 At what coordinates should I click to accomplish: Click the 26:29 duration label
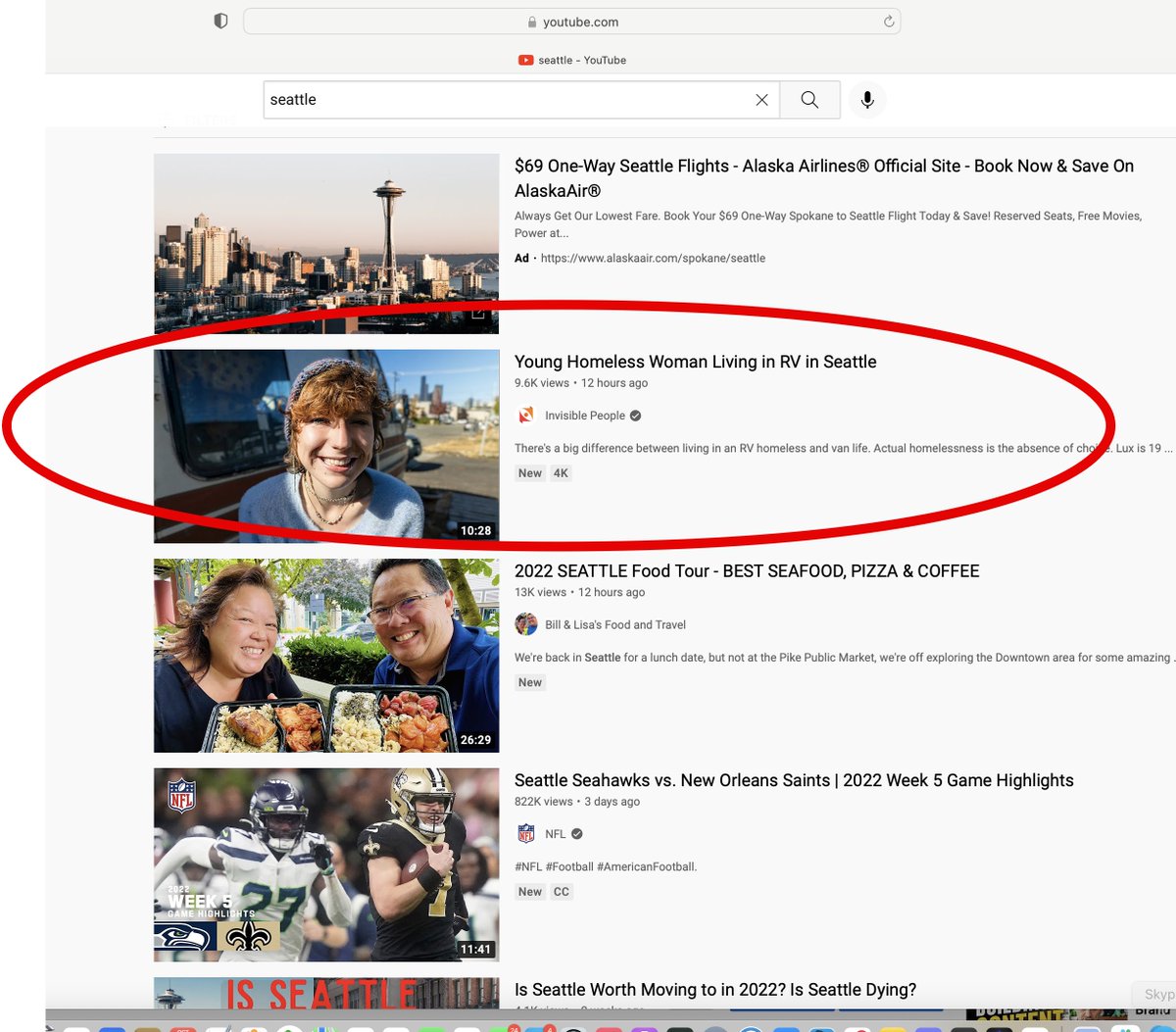point(475,740)
